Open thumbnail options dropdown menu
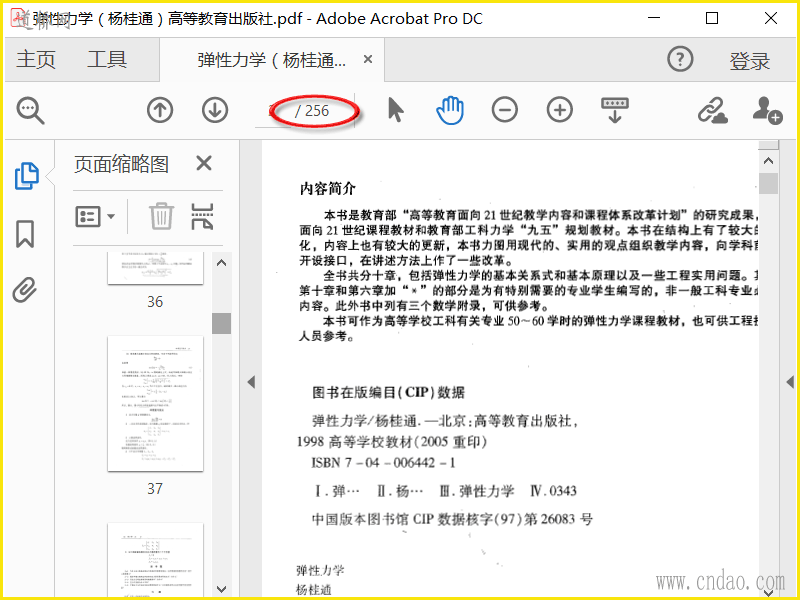The height and width of the screenshot is (600, 800). (x=95, y=216)
